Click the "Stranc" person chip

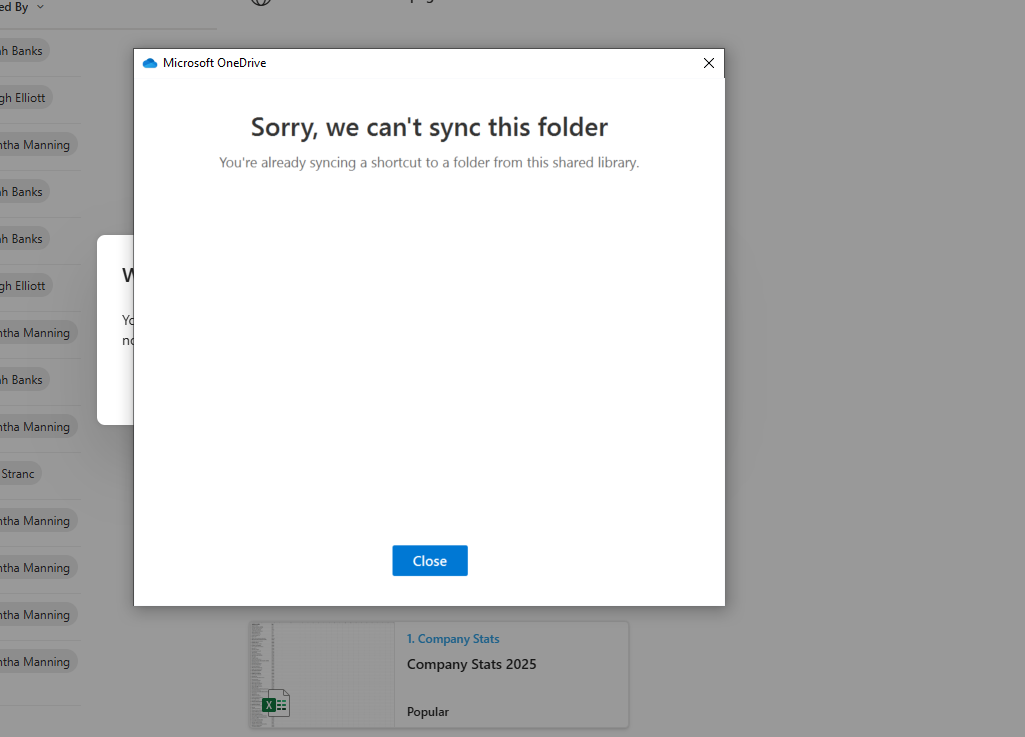(x=18, y=473)
